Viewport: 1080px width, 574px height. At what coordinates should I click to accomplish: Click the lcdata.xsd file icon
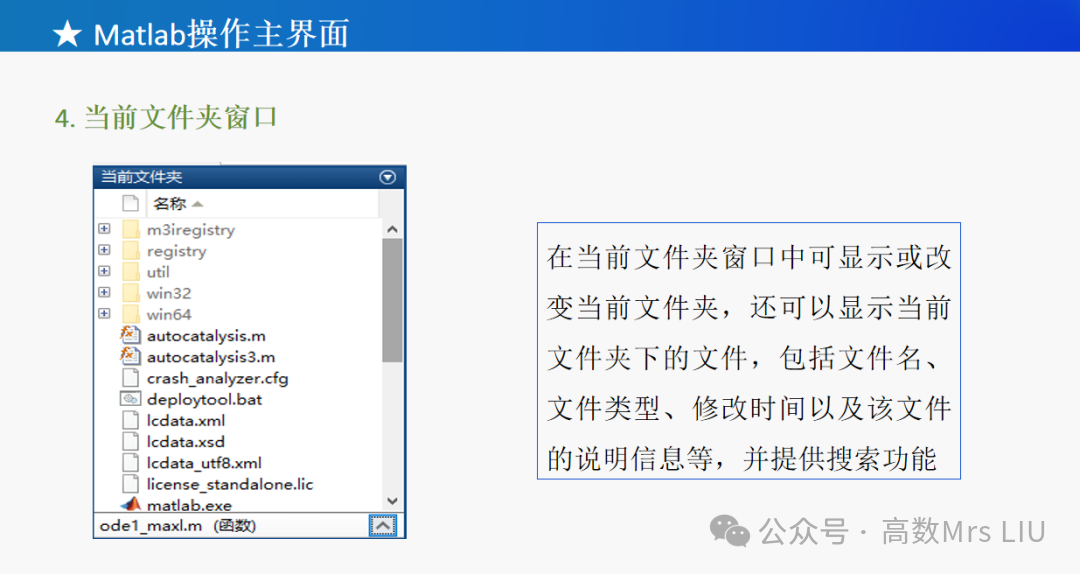[x=130, y=442]
